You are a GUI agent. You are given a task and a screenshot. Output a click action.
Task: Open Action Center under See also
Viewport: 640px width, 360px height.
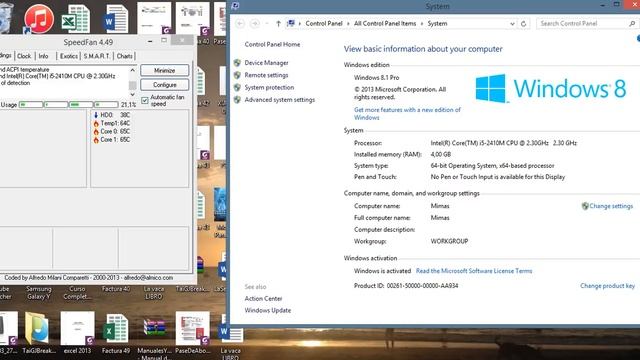coord(263,299)
